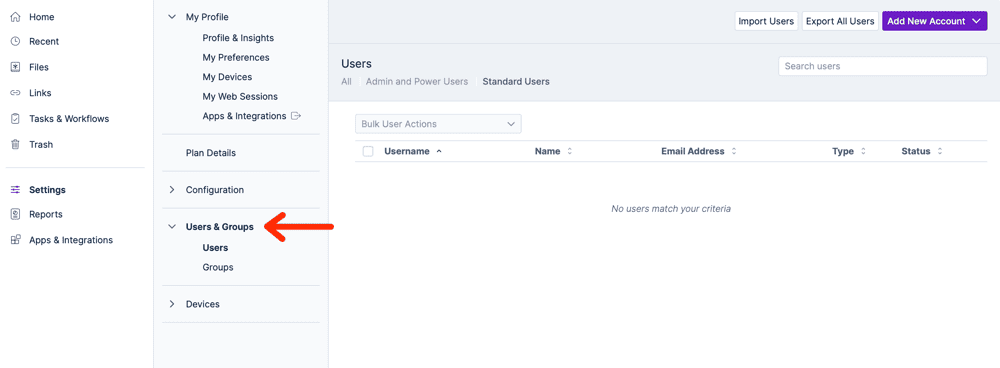
Task: Open Profile & Insights menu item
Action: 238,38
